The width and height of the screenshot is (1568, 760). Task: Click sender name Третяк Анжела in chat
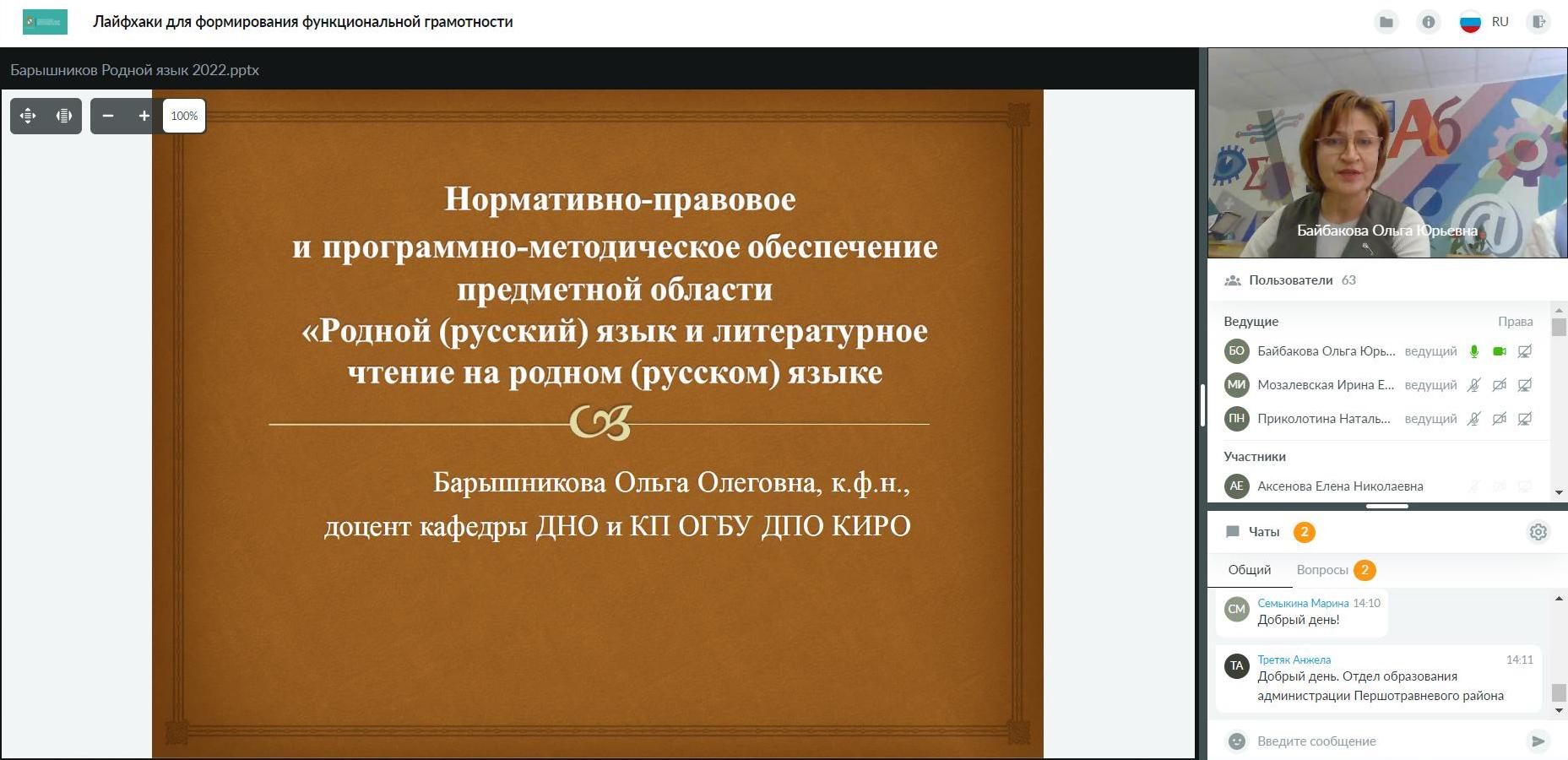(x=1294, y=660)
